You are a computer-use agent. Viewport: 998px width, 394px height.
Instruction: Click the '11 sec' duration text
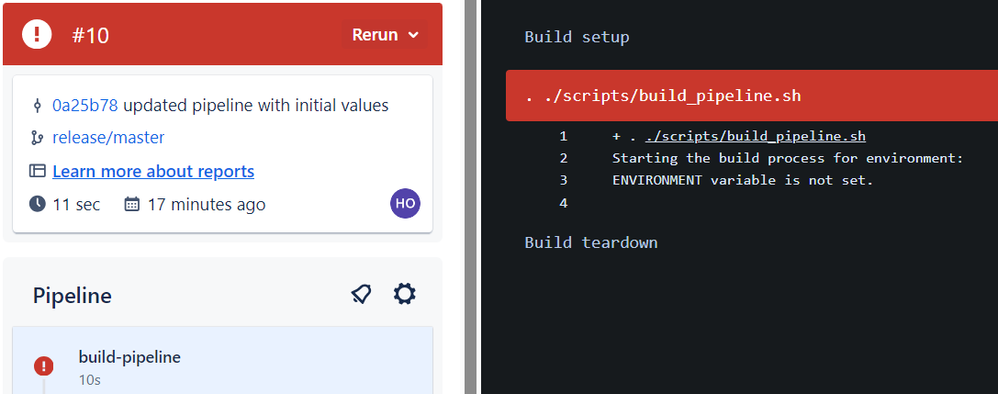tap(76, 204)
